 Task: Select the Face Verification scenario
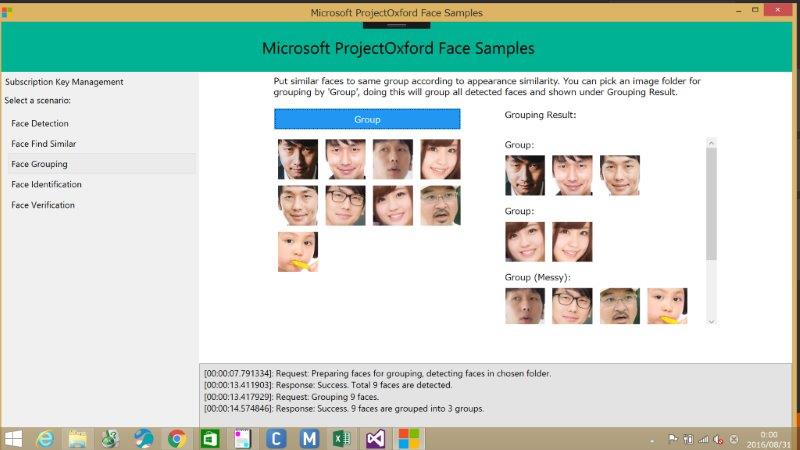[43, 205]
